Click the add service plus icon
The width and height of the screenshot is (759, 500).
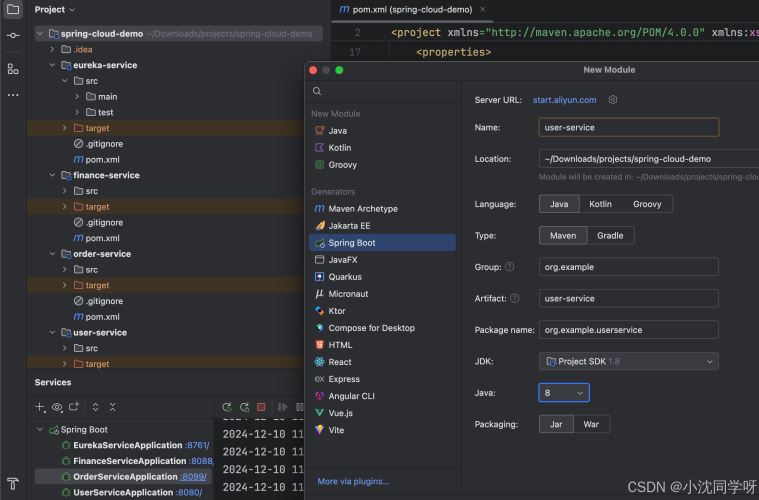(40, 407)
